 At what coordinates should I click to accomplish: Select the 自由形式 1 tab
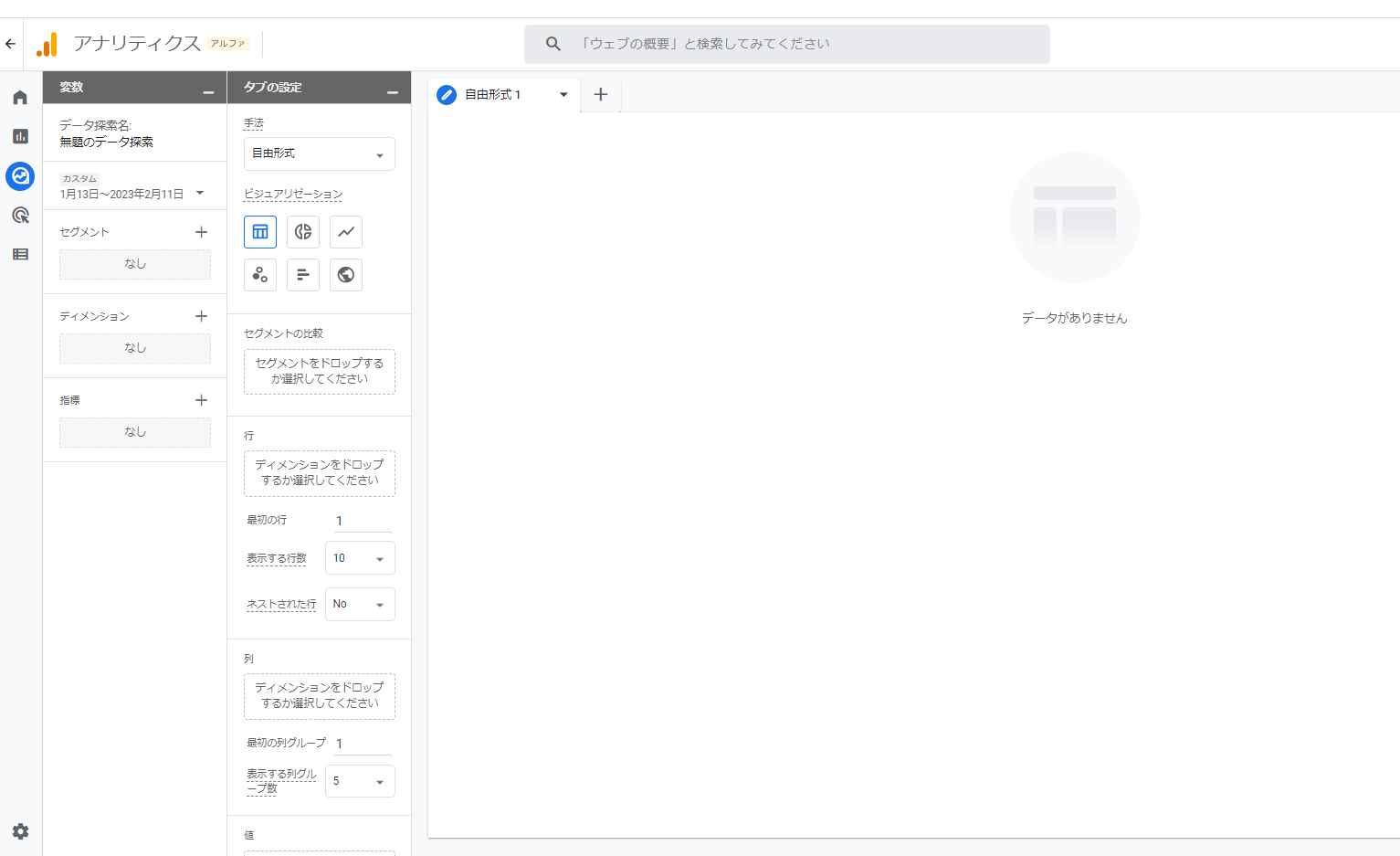(493, 95)
